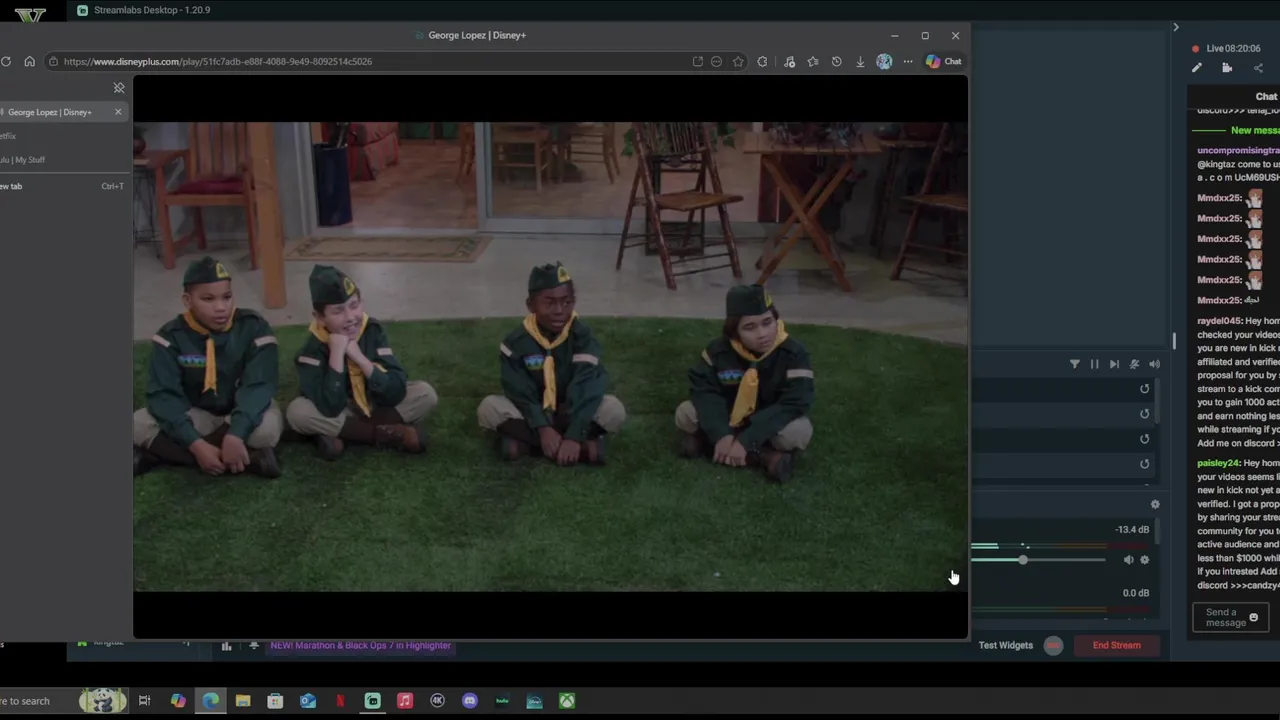The height and width of the screenshot is (720, 1280).
Task: Click chat username raydel045
Action: pyautogui.click(x=1219, y=321)
